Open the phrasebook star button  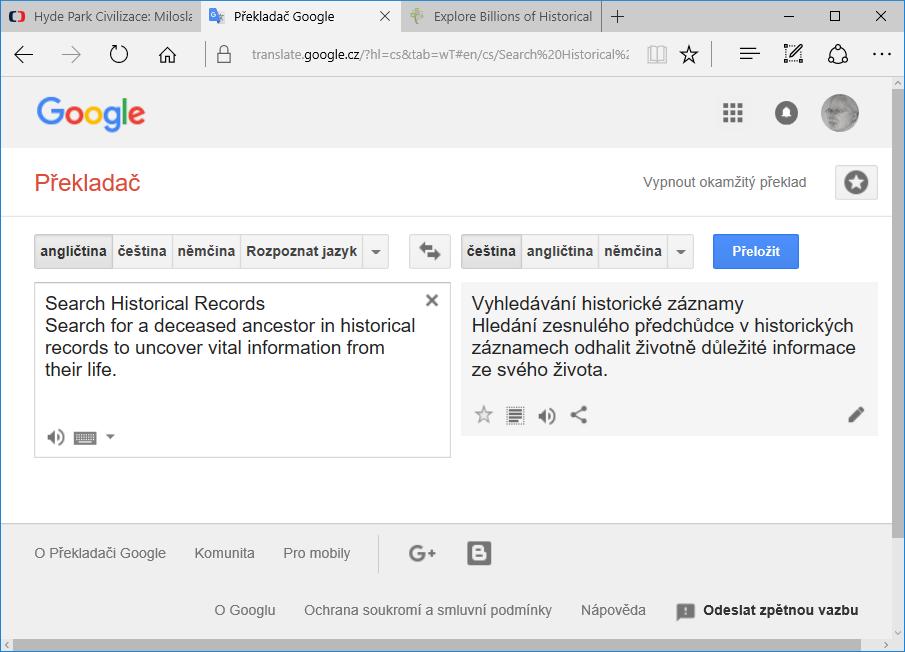pos(856,182)
